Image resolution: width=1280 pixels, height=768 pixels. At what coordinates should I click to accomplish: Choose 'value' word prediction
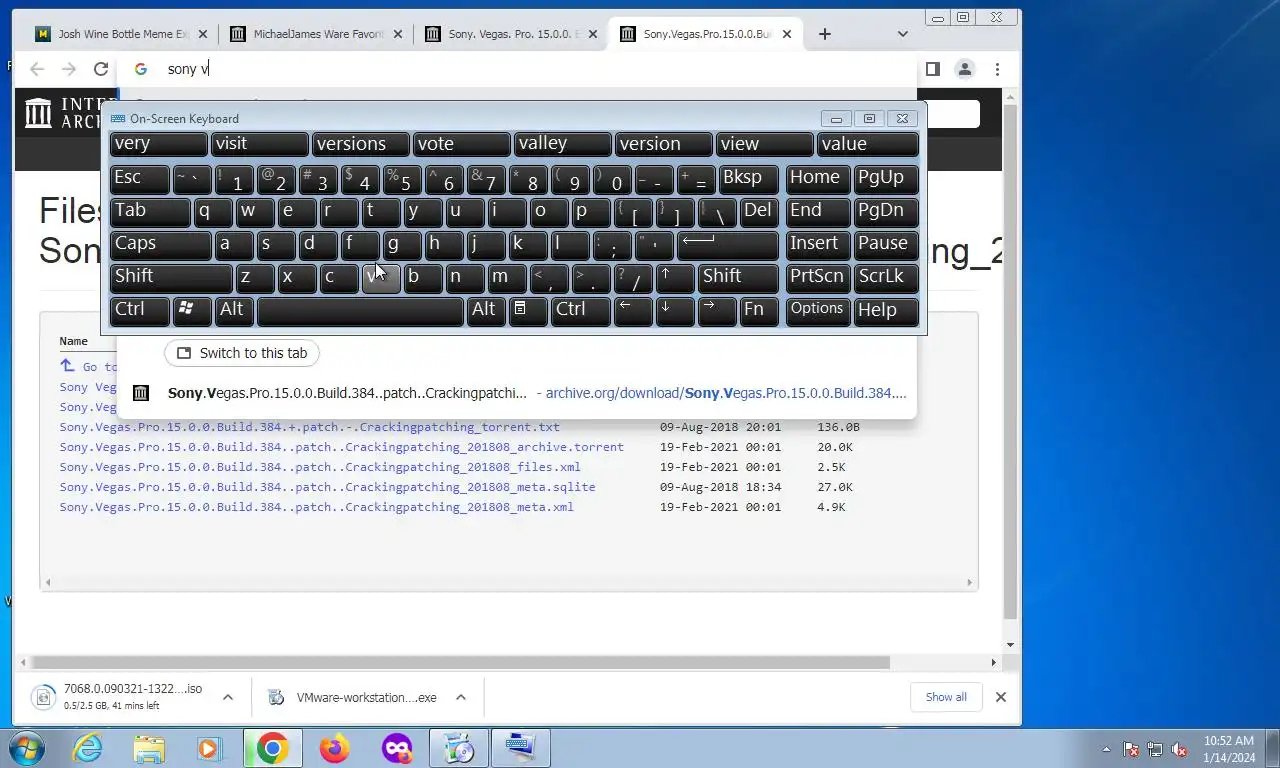click(x=868, y=144)
